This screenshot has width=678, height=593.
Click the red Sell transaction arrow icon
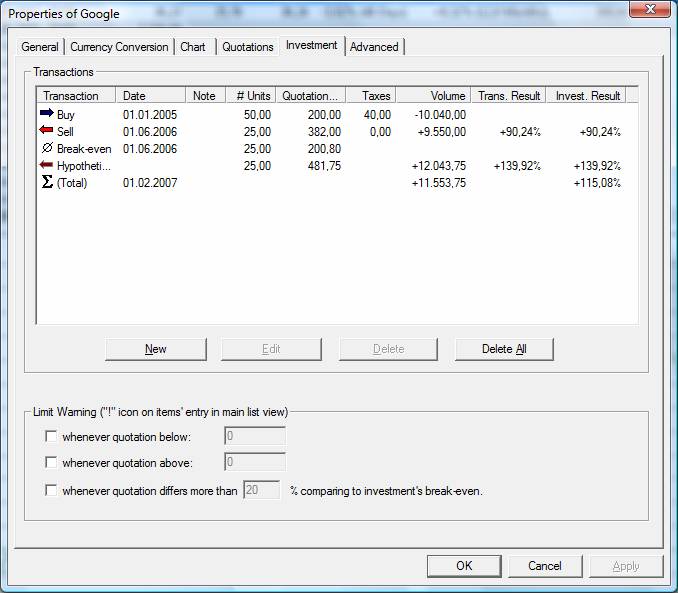click(46, 130)
